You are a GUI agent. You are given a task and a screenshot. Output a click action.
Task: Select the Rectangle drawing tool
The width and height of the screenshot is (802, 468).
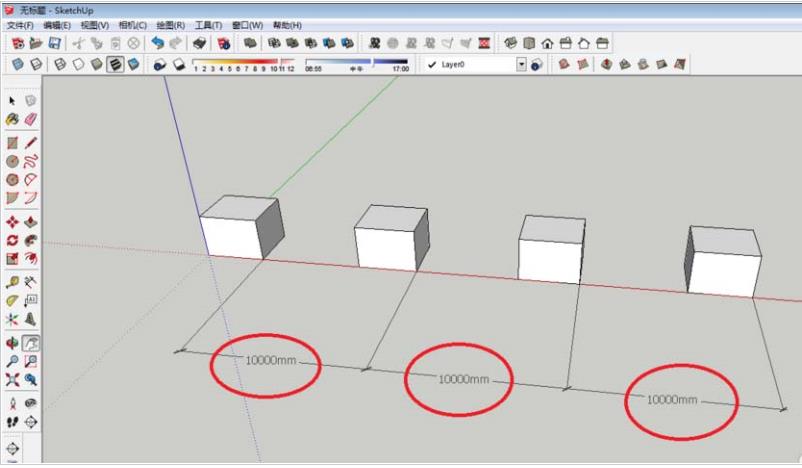click(12, 143)
